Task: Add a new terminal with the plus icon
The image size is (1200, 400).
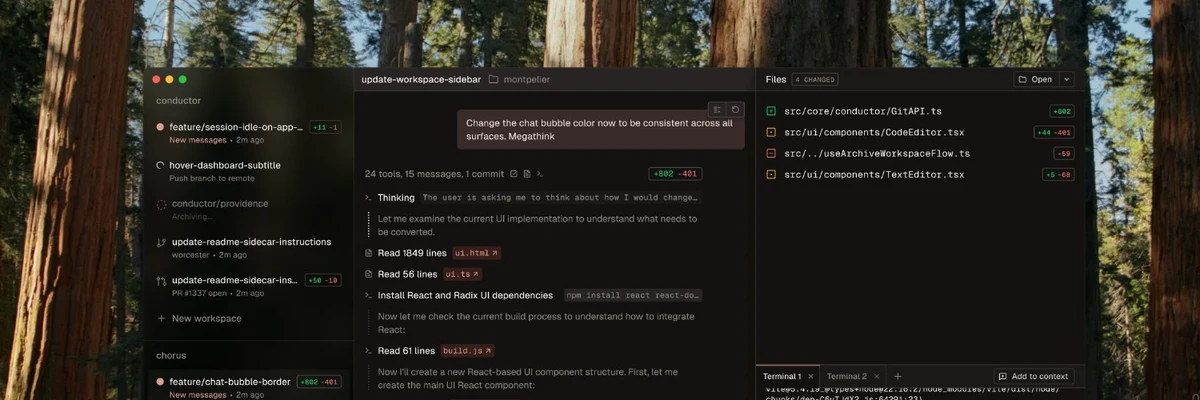Action: pos(897,376)
